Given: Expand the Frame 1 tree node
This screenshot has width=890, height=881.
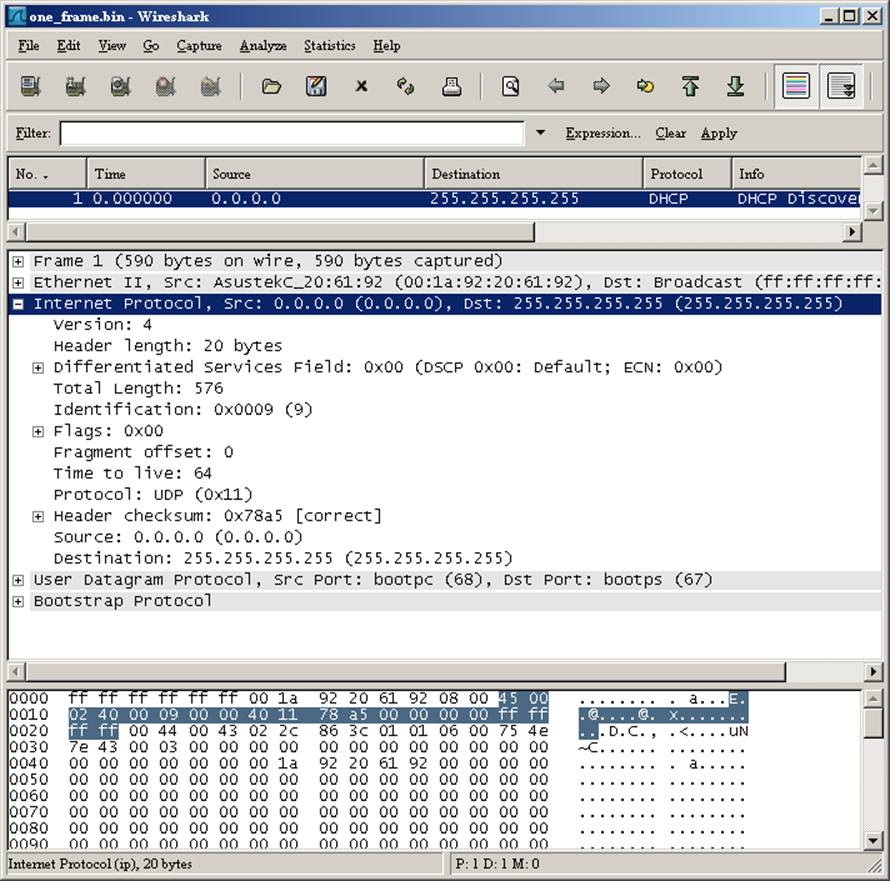Looking at the screenshot, I should [18, 262].
